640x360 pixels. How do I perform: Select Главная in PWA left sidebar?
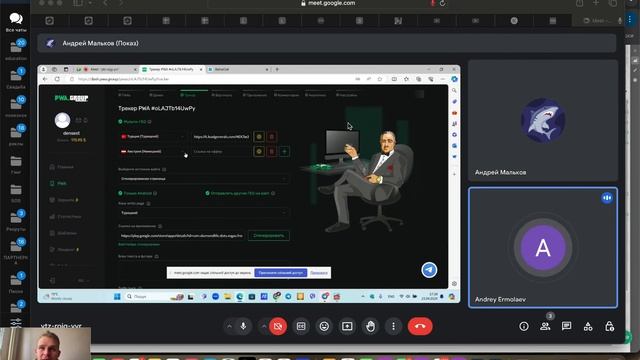click(x=62, y=167)
